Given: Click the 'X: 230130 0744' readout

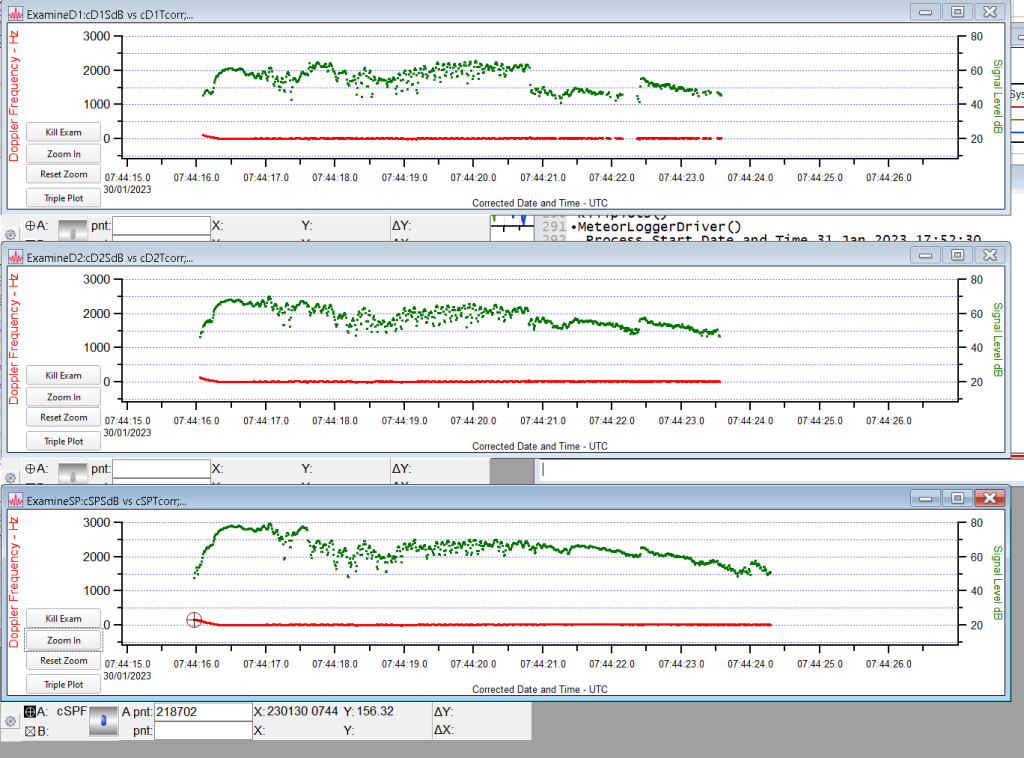Looking at the screenshot, I should pyautogui.click(x=296, y=711).
